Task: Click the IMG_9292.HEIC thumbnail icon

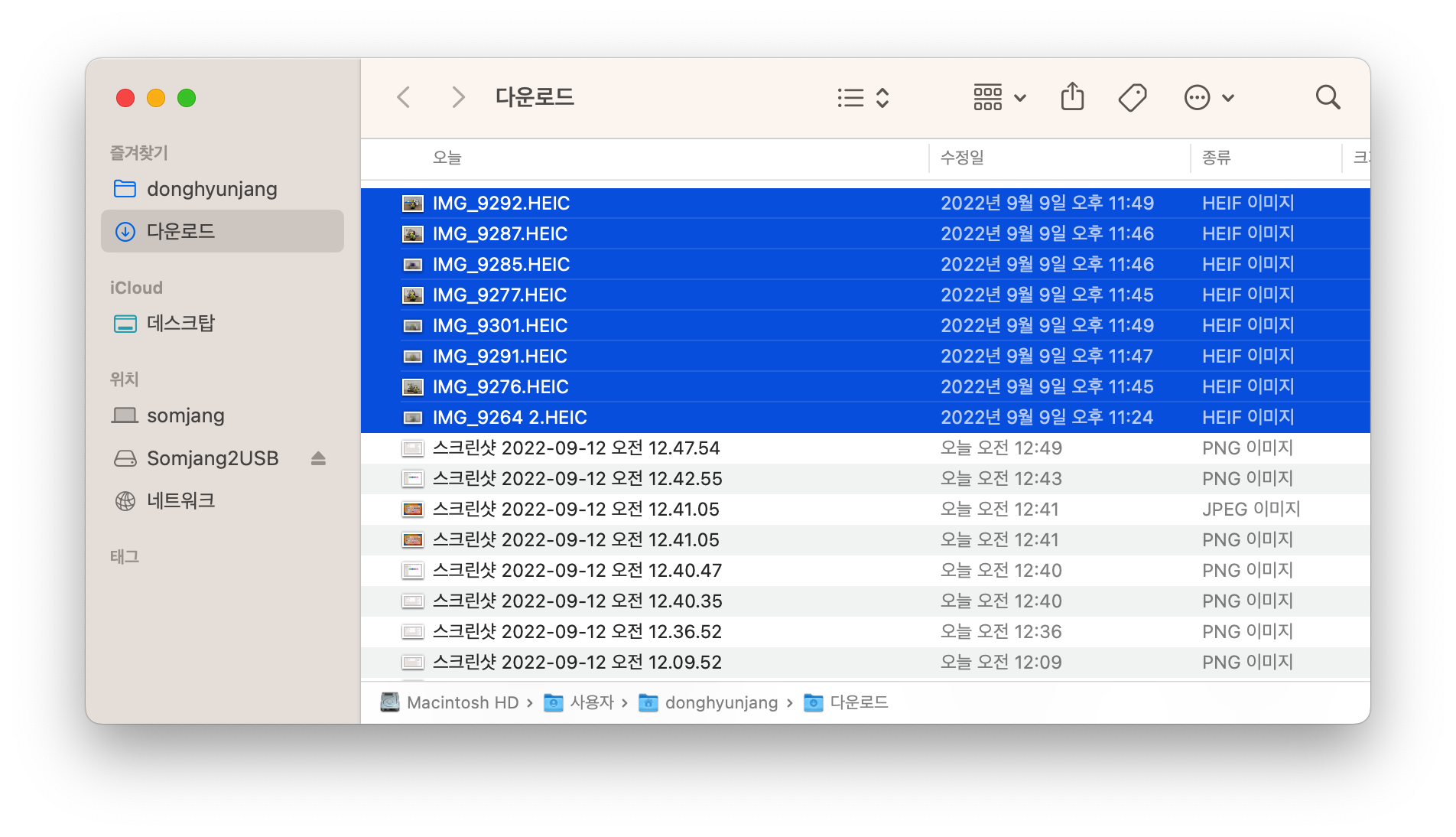Action: tap(413, 204)
